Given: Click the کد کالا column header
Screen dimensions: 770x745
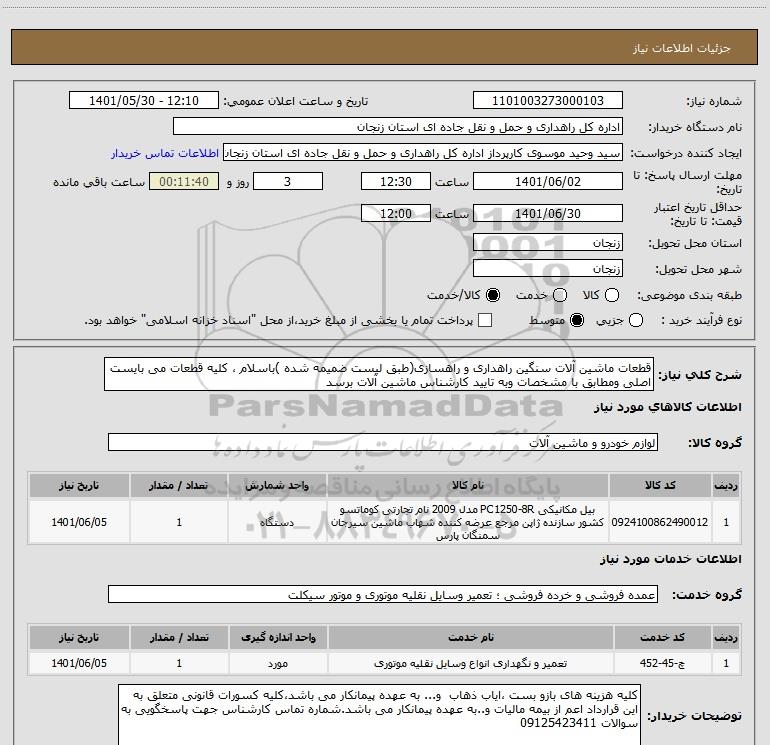Looking at the screenshot, I should 660,485.
